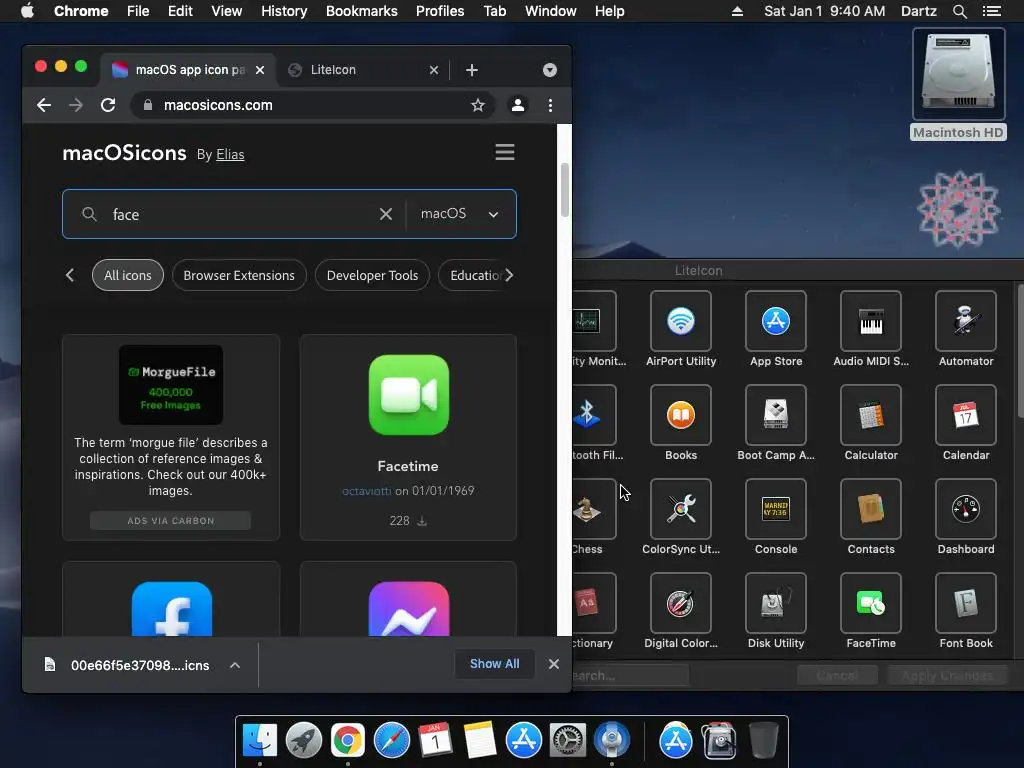This screenshot has height=768, width=1024.
Task: Open Finder from the Dock
Action: [260, 740]
